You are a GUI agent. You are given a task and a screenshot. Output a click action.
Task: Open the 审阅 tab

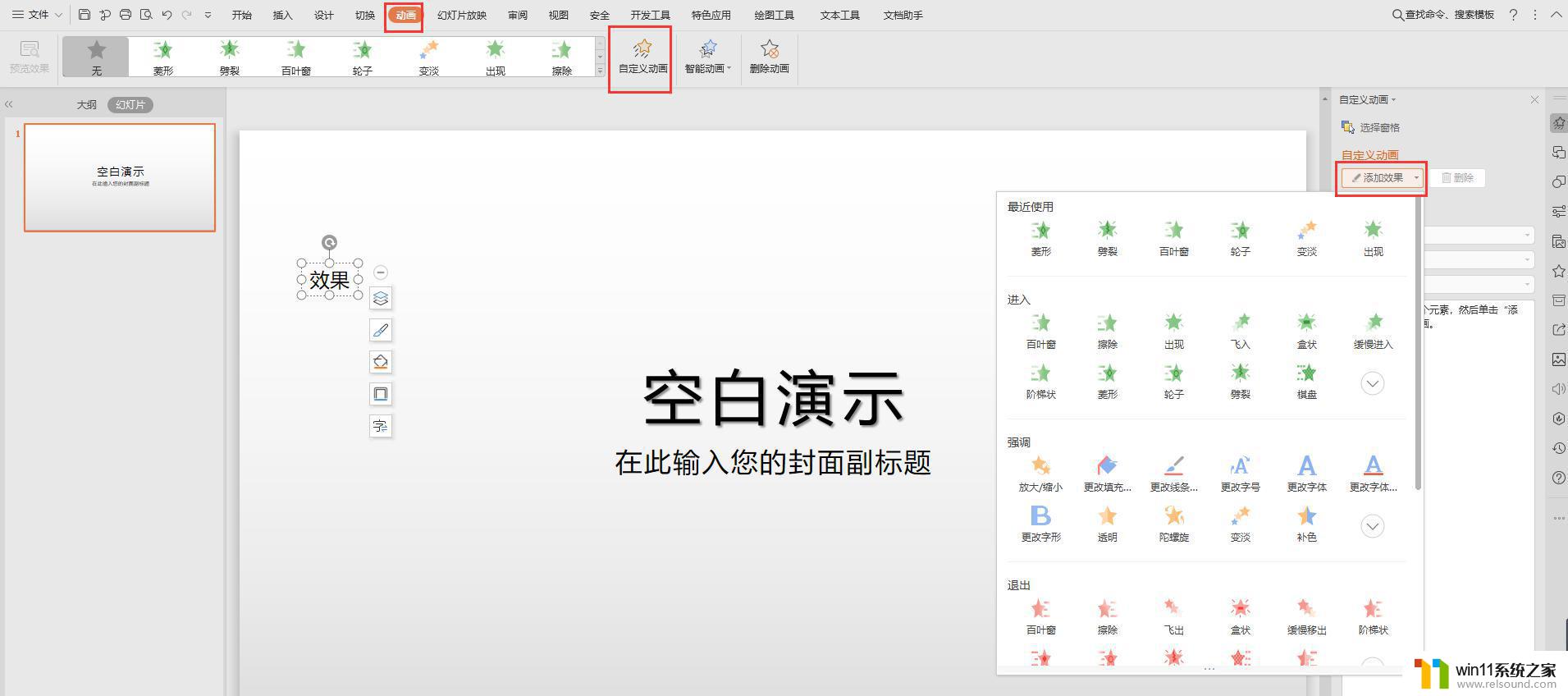coord(518,15)
